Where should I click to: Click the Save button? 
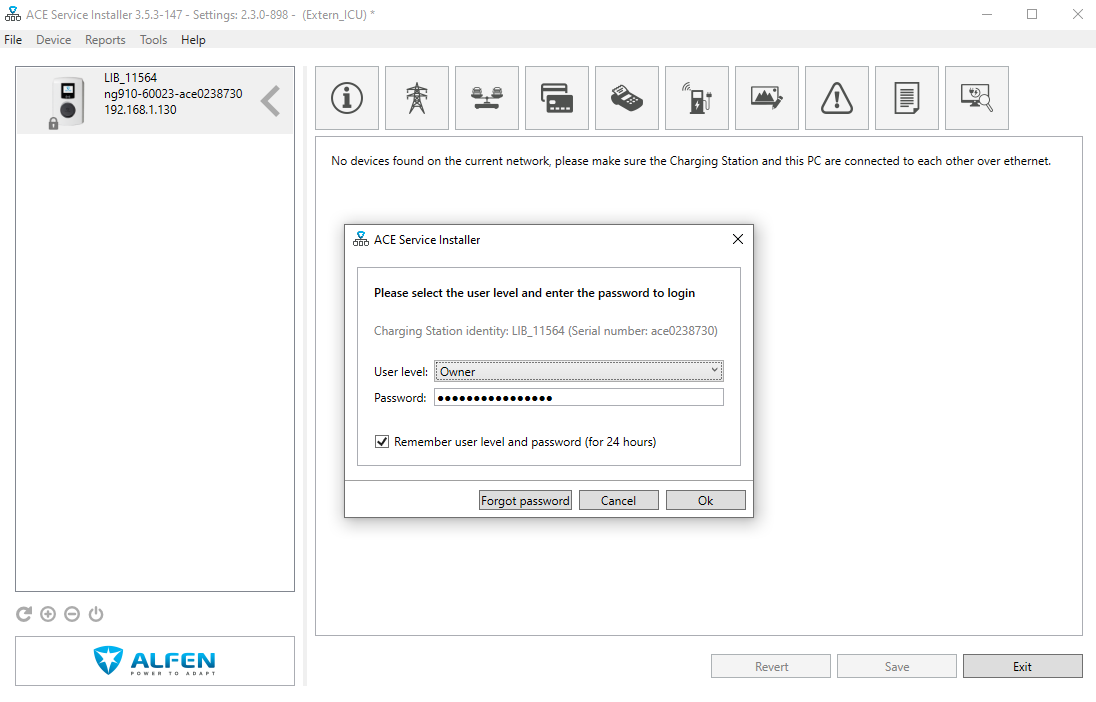point(897,666)
